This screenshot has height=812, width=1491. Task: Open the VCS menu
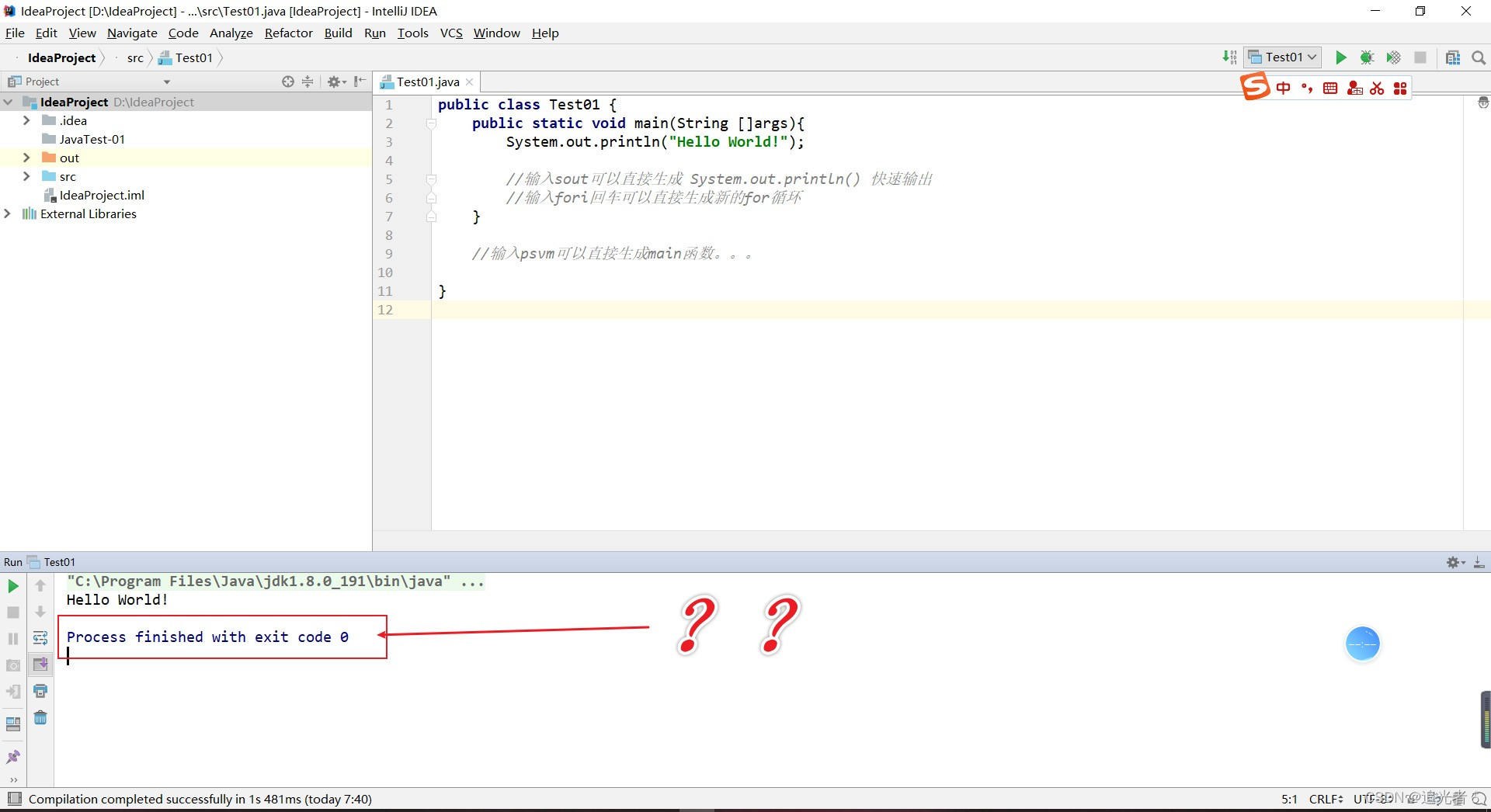451,33
